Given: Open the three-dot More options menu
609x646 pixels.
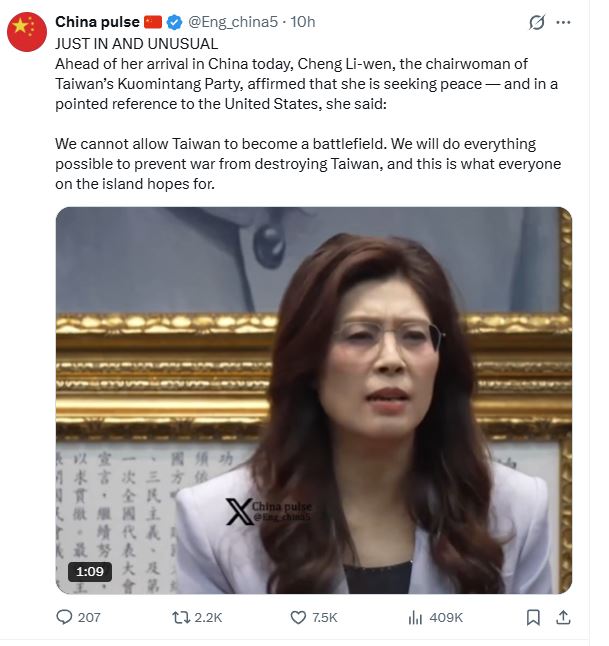Looking at the screenshot, I should pos(563,22).
